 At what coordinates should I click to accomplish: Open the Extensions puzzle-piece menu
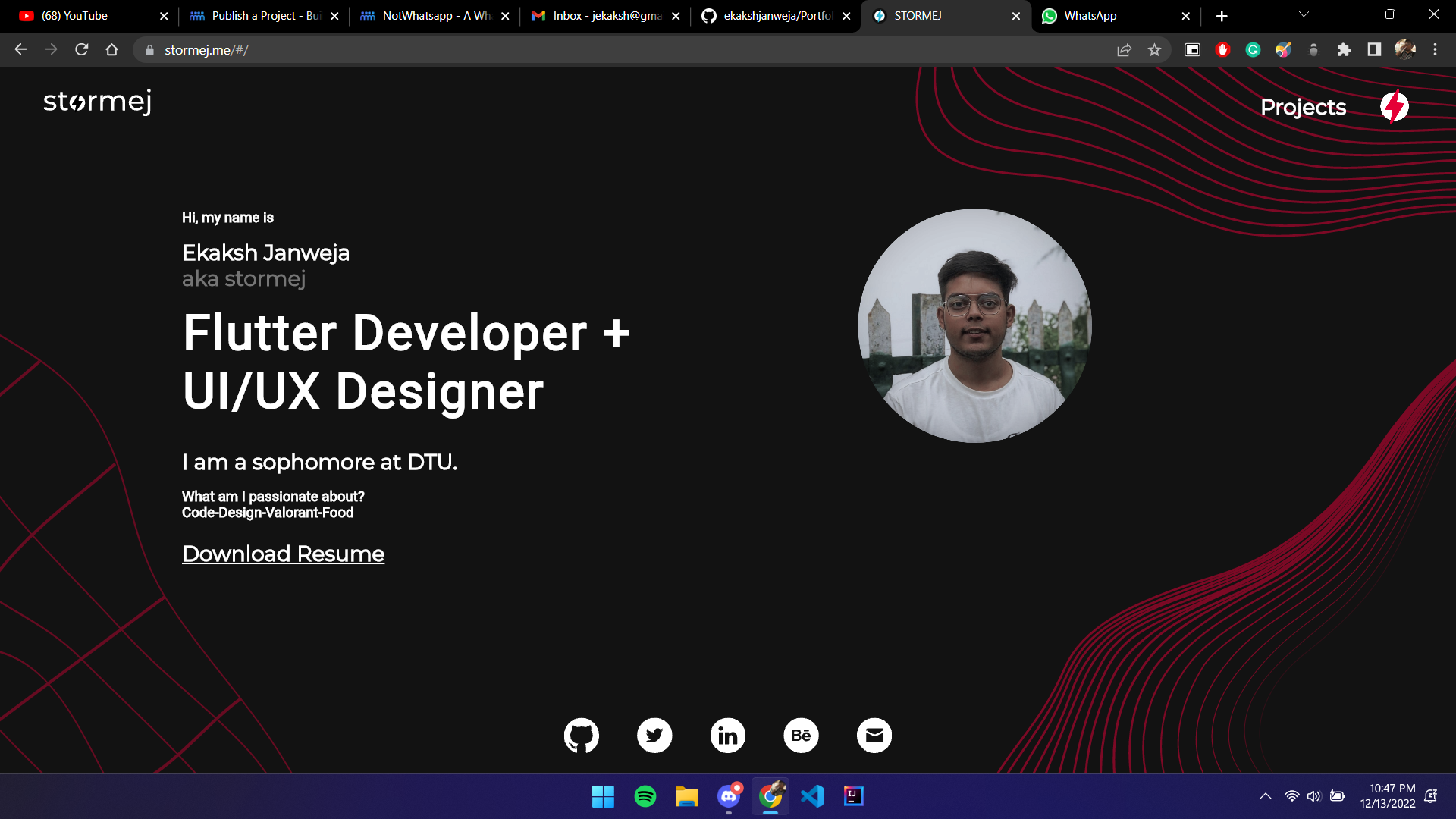tap(1344, 50)
